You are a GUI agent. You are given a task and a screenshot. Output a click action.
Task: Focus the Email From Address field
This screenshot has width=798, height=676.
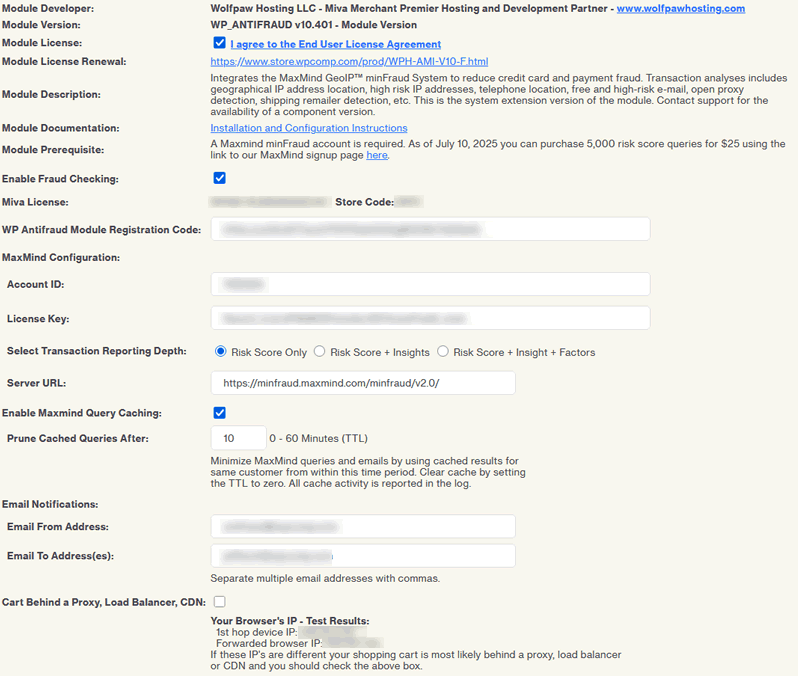[x=363, y=527]
